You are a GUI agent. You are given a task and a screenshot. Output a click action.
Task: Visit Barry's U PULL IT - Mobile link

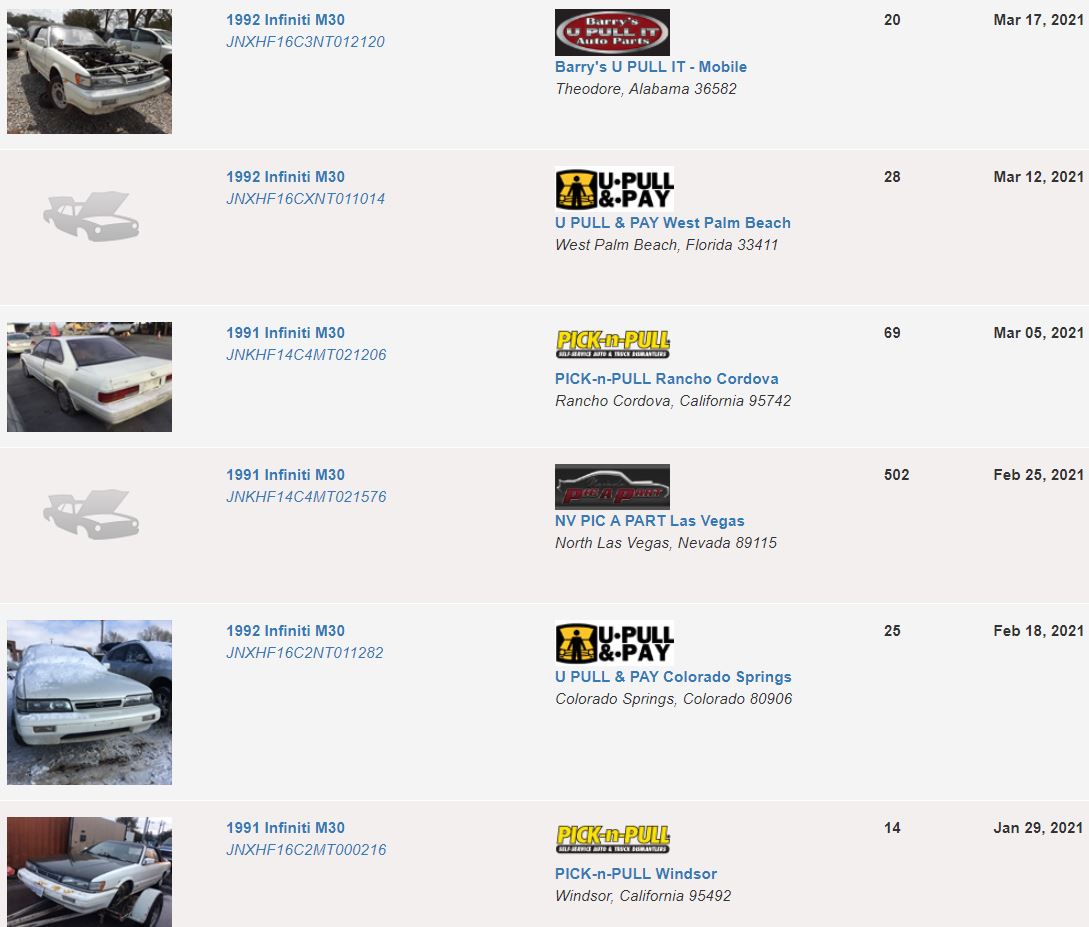(x=651, y=67)
